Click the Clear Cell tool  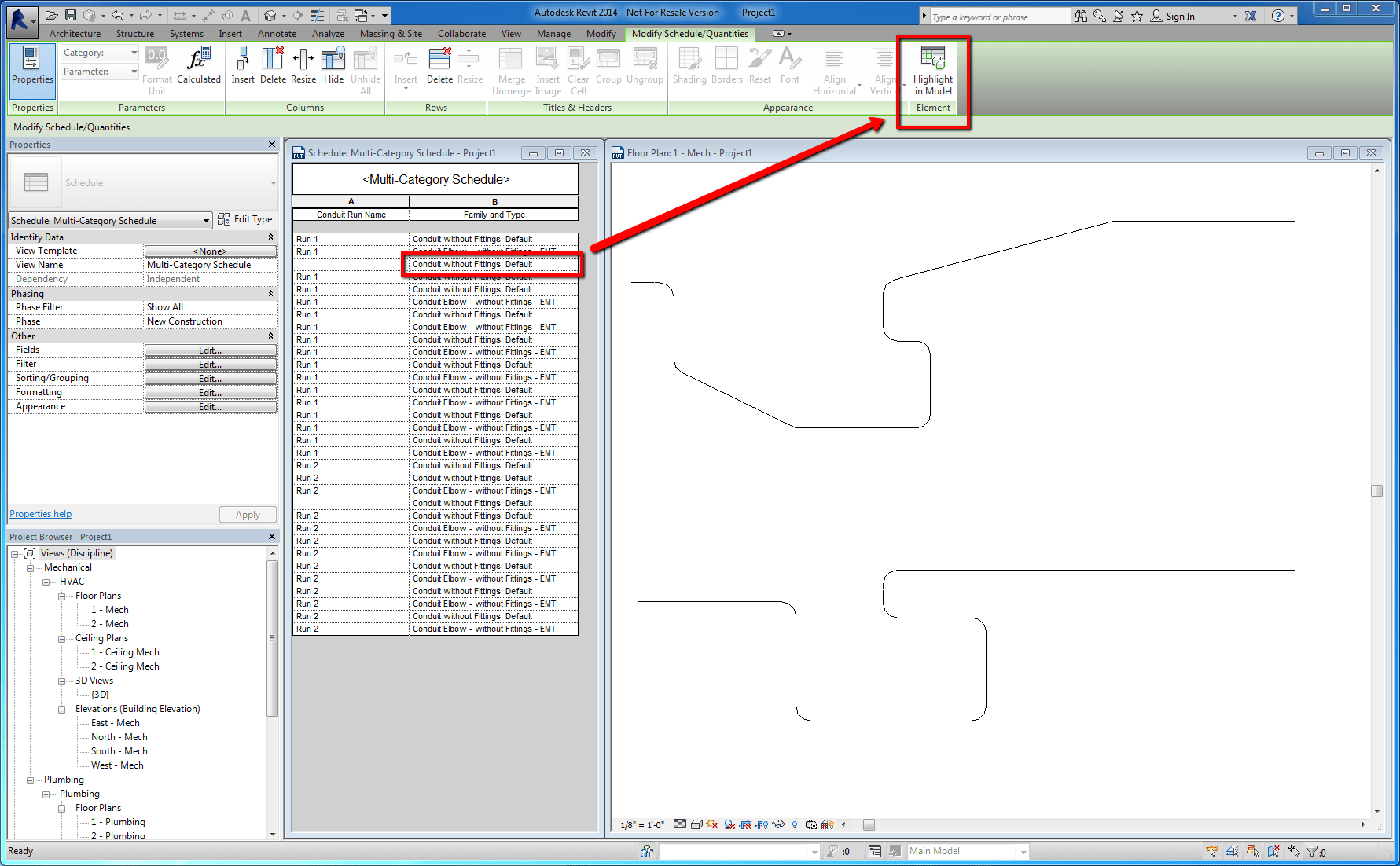pos(578,69)
